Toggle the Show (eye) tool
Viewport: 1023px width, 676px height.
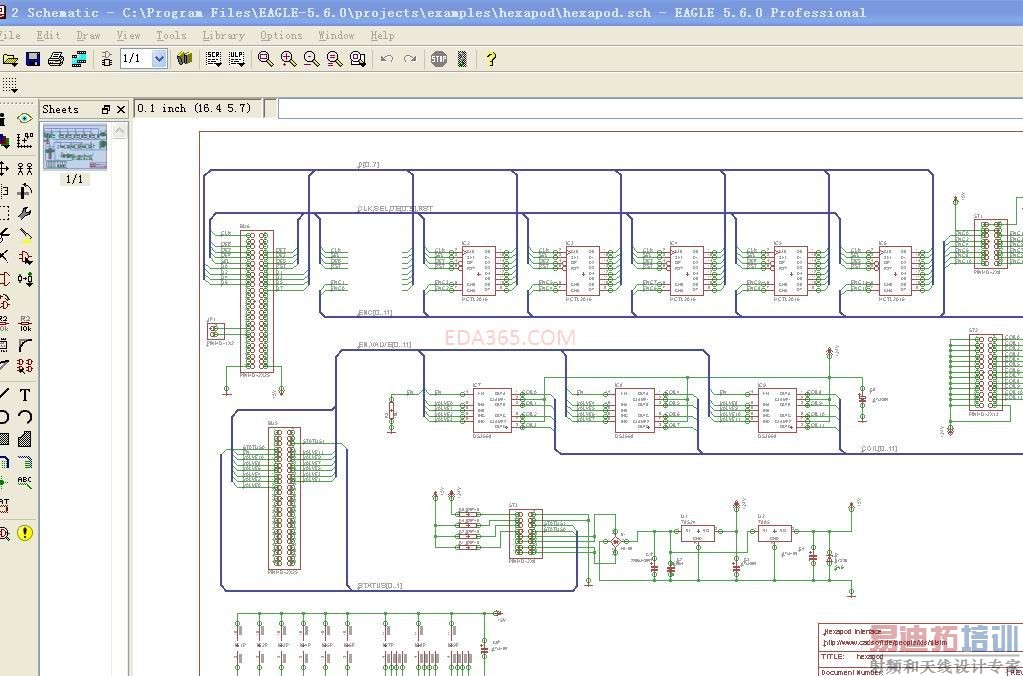tap(25, 118)
